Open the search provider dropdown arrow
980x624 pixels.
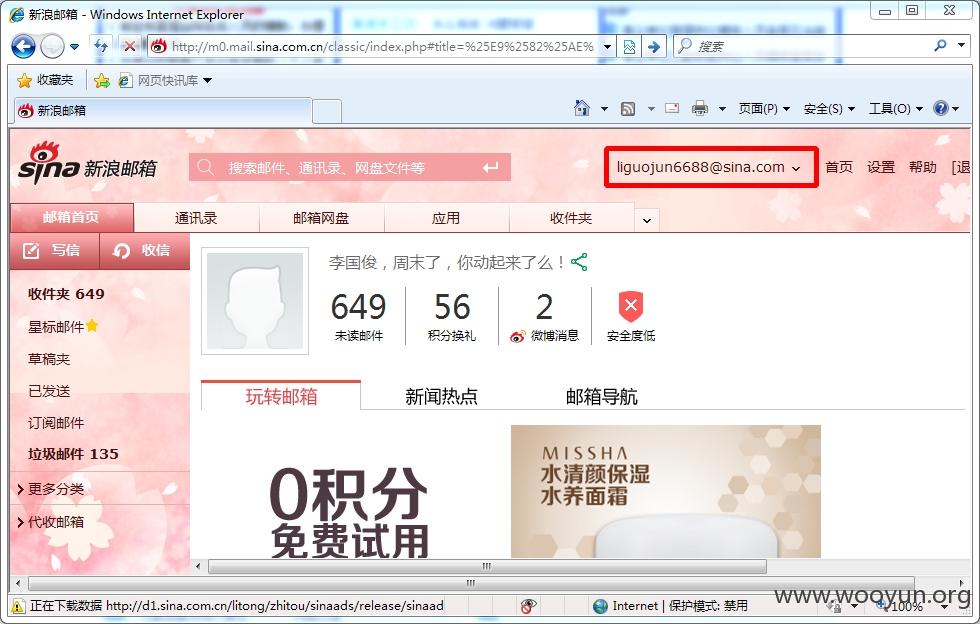point(961,45)
